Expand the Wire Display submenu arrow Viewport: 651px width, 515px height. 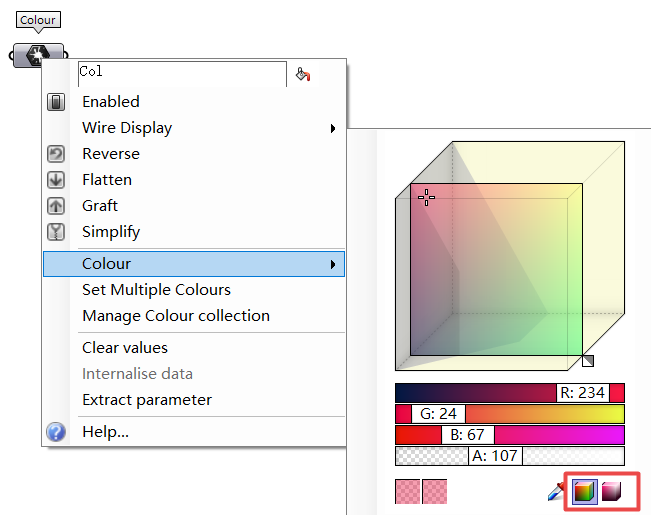click(x=333, y=128)
